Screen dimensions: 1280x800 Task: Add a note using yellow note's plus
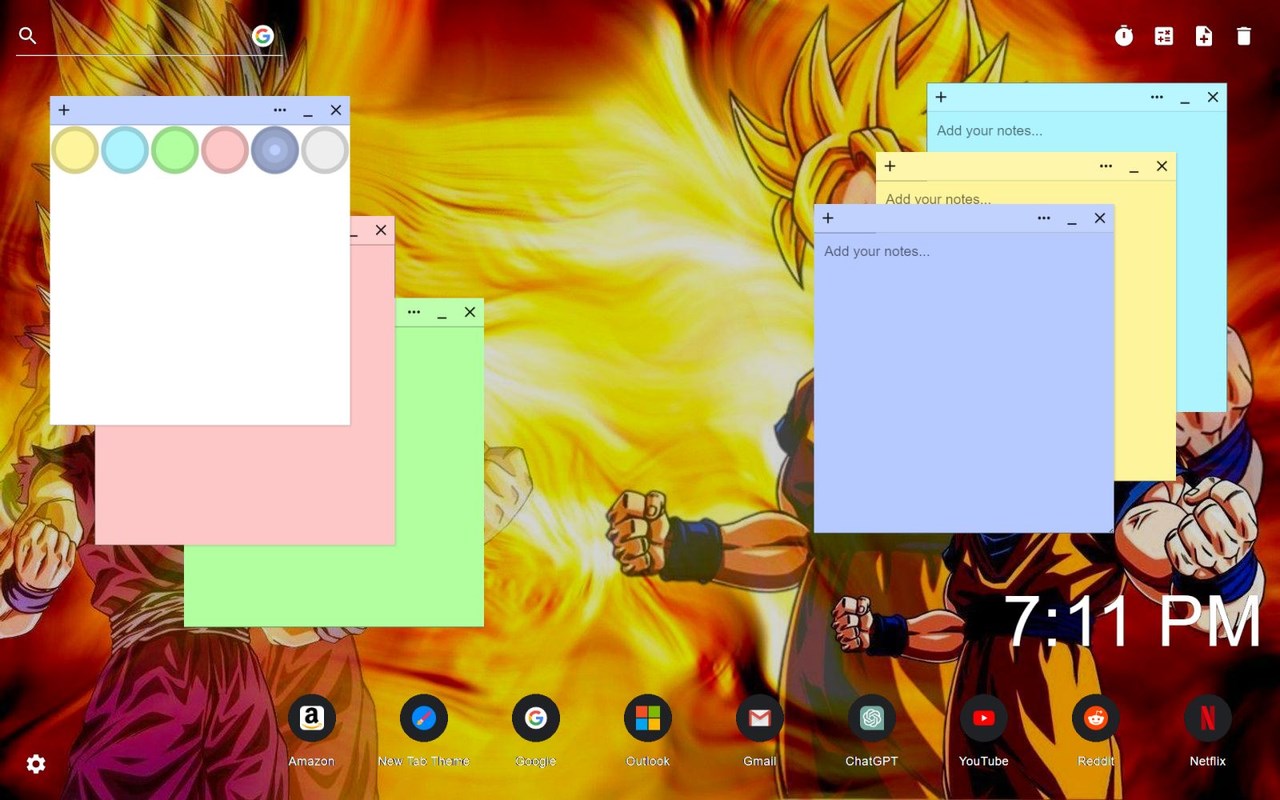point(890,166)
